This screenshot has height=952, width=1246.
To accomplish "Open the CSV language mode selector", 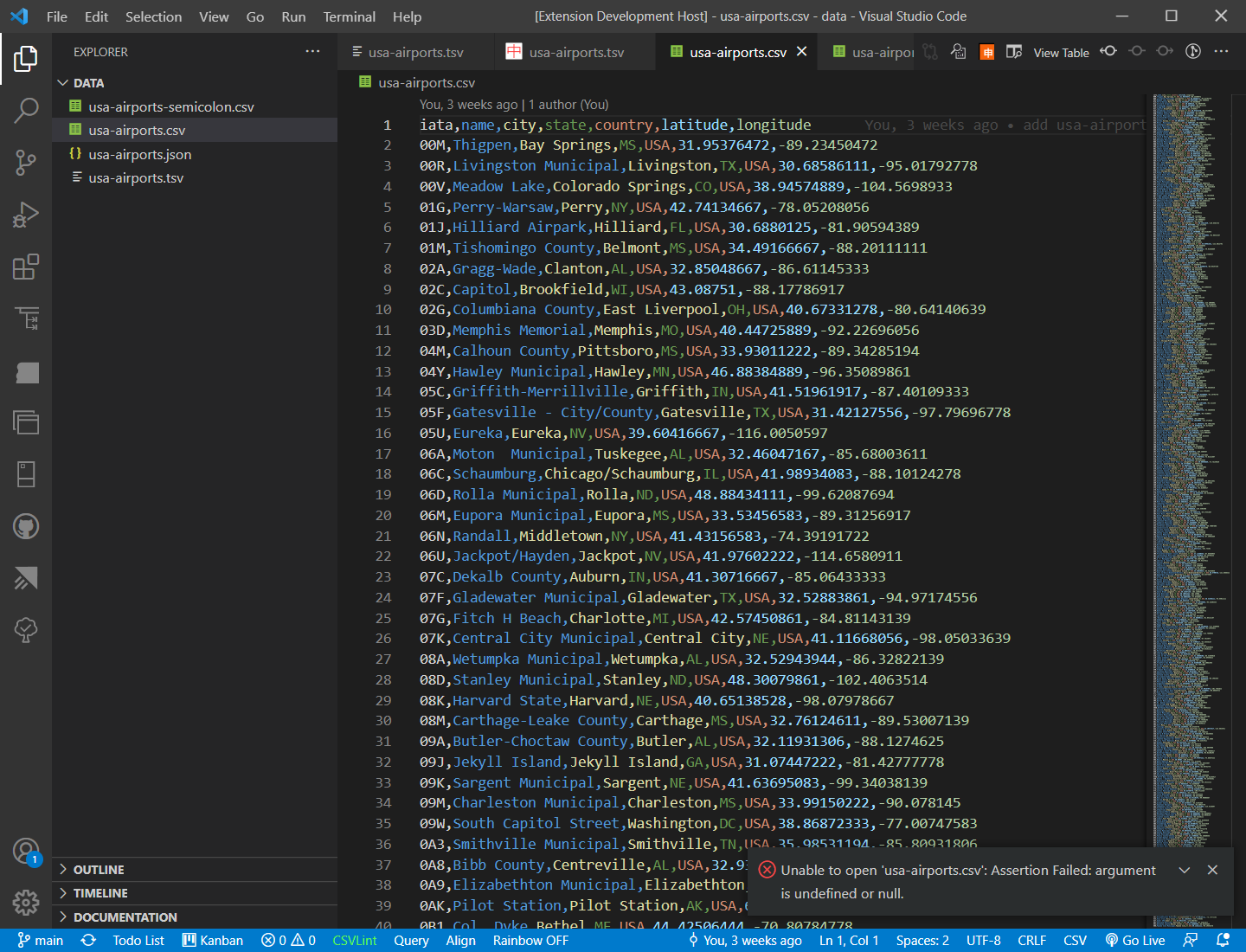I will pos(1075,940).
